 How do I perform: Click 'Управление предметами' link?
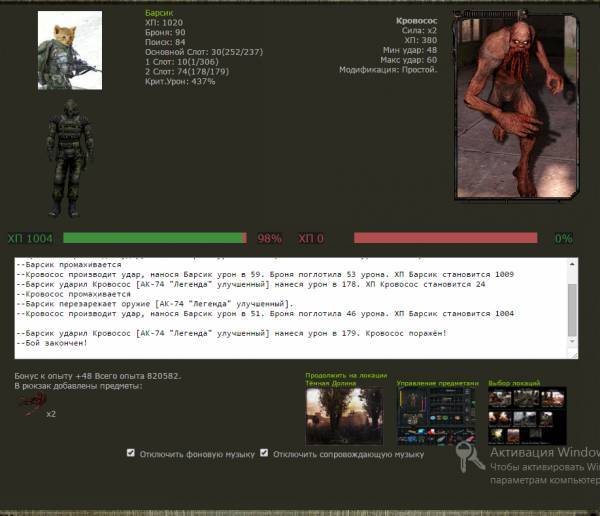[437, 383]
